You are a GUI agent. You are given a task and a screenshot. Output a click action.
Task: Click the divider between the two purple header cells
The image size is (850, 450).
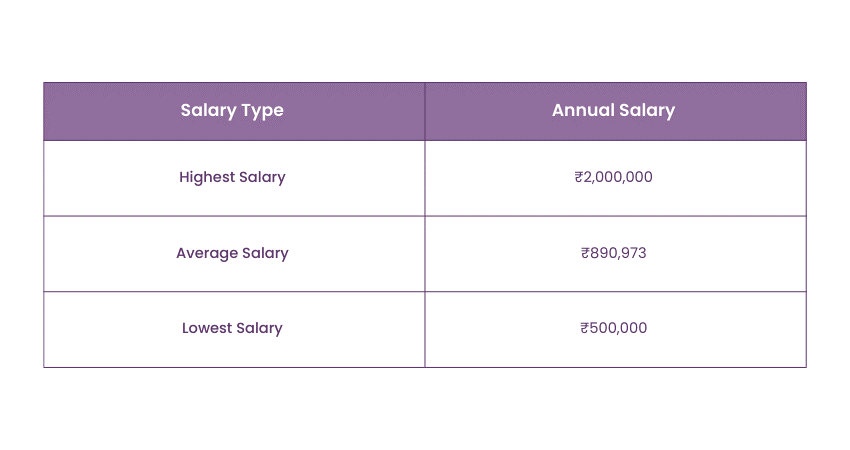pos(425,111)
